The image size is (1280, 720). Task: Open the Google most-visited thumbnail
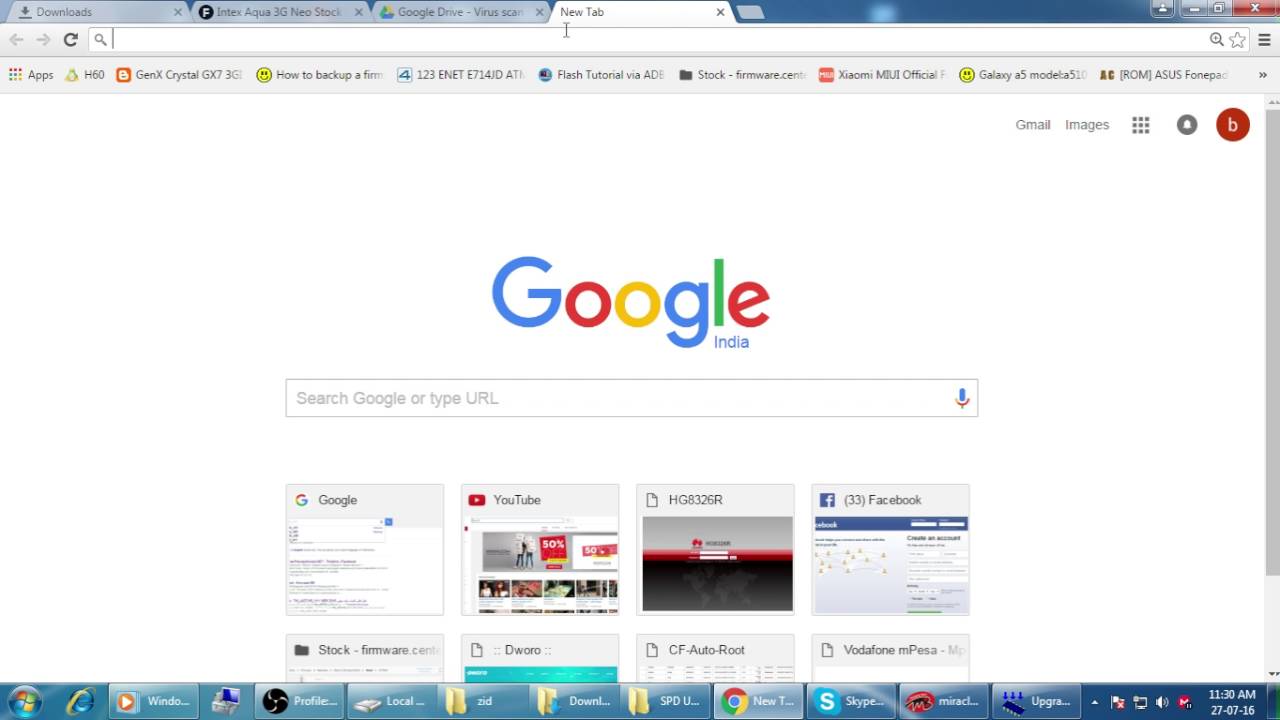(365, 550)
